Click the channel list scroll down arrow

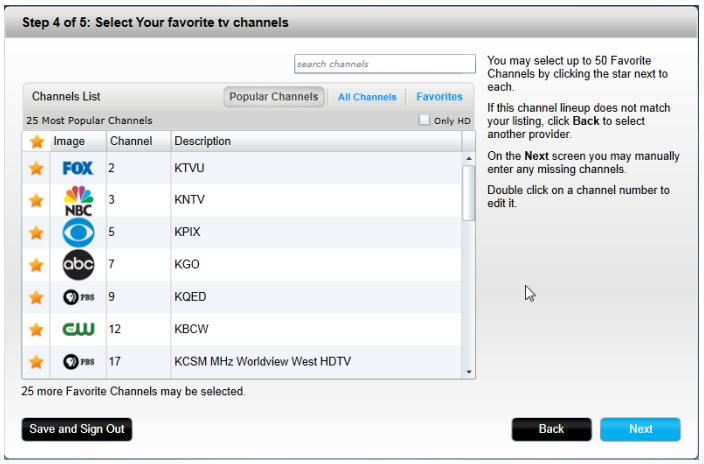(x=469, y=372)
